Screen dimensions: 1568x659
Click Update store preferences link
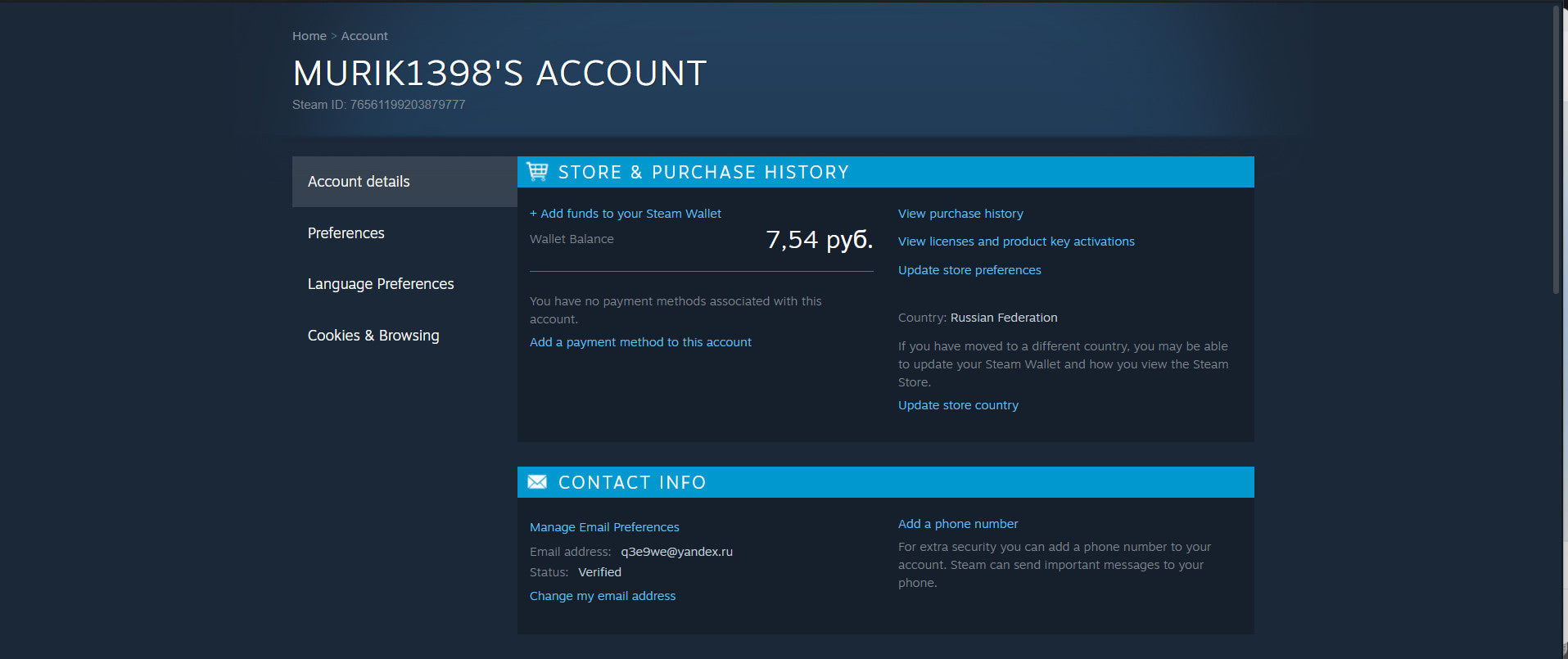point(969,270)
